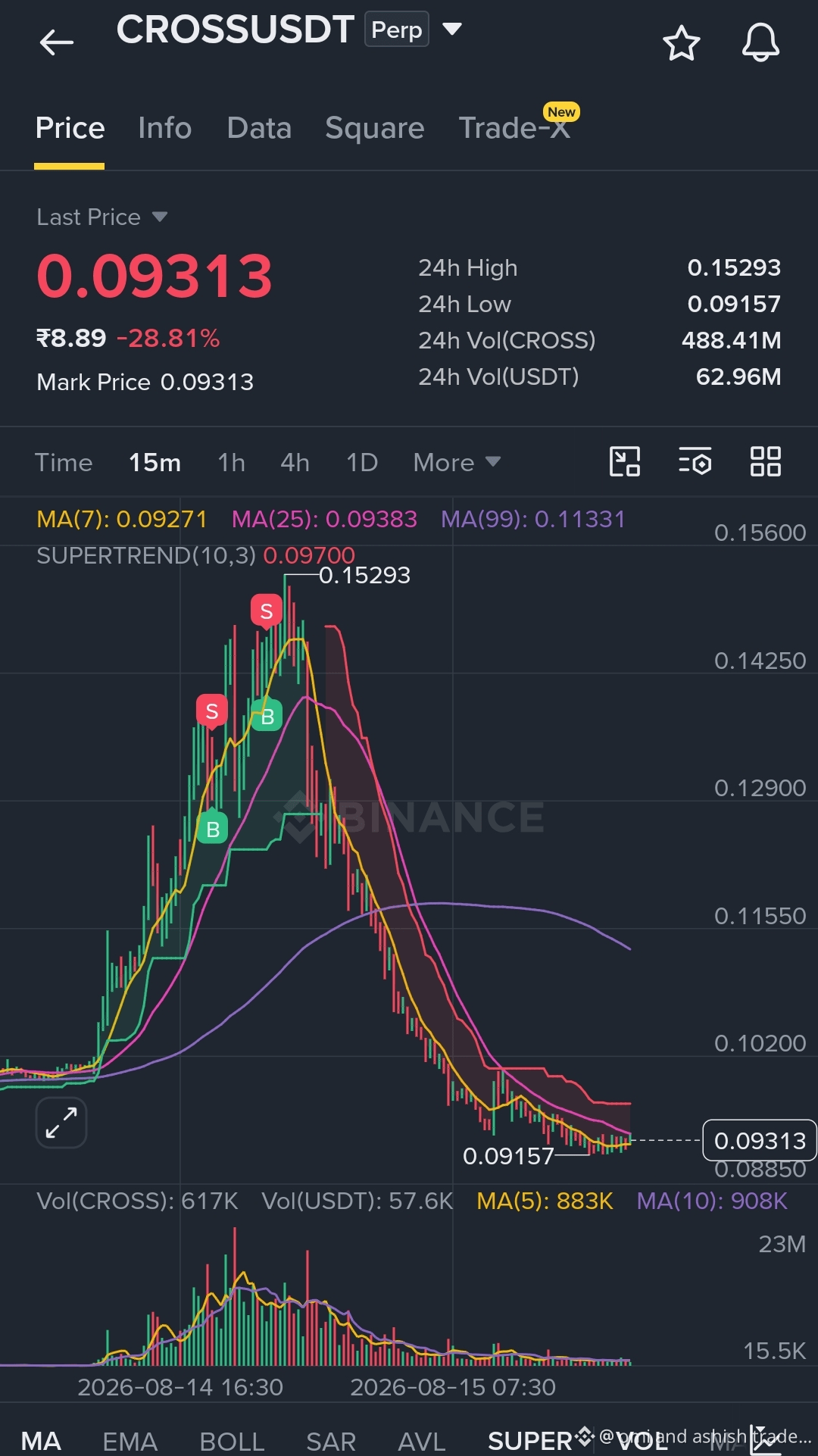The width and height of the screenshot is (818, 1456).
Task: Toggle the SUPER trend indicator
Action: (x=530, y=1441)
